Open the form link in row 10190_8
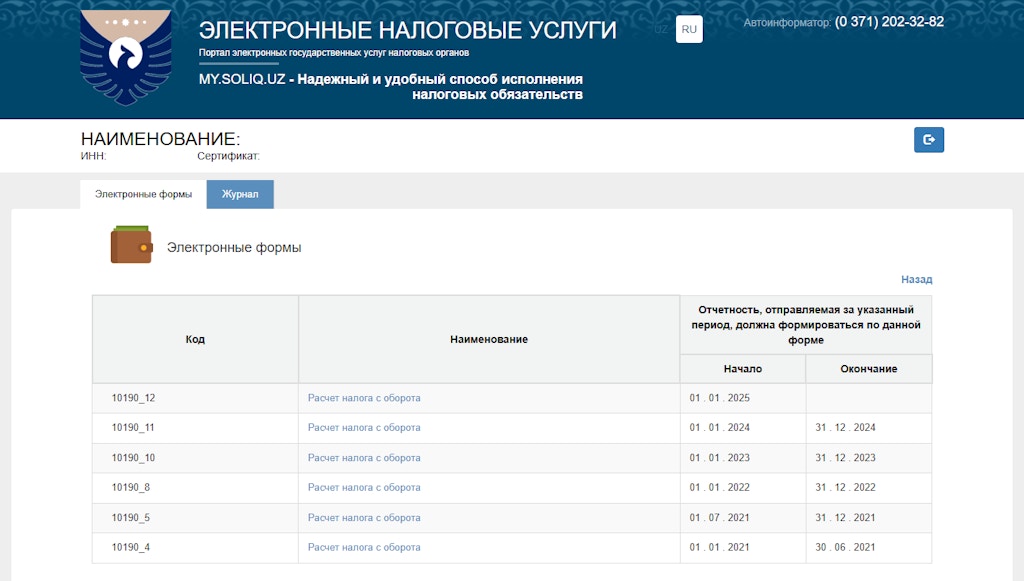Viewport: 1024px width, 581px height. click(364, 488)
